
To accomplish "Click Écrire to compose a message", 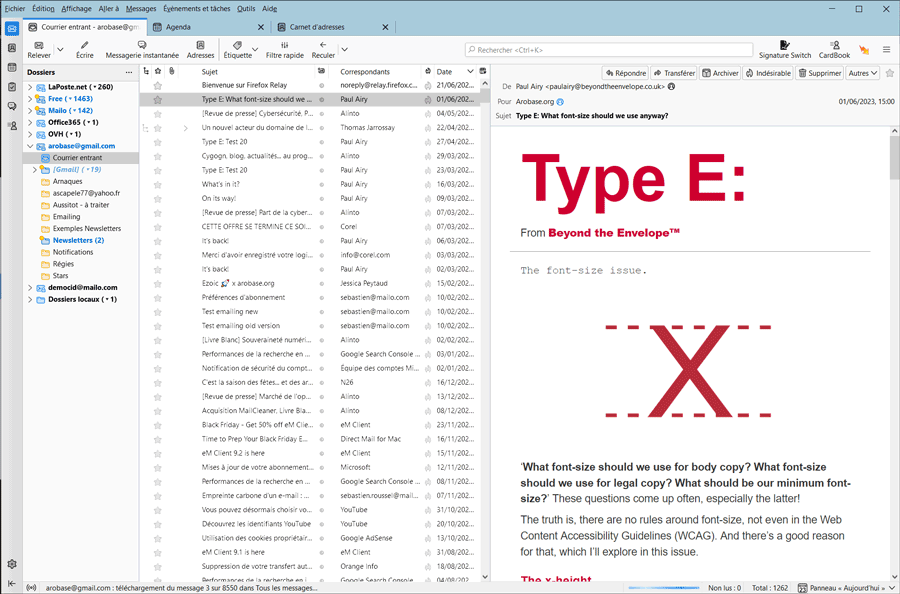I will [x=84, y=50].
